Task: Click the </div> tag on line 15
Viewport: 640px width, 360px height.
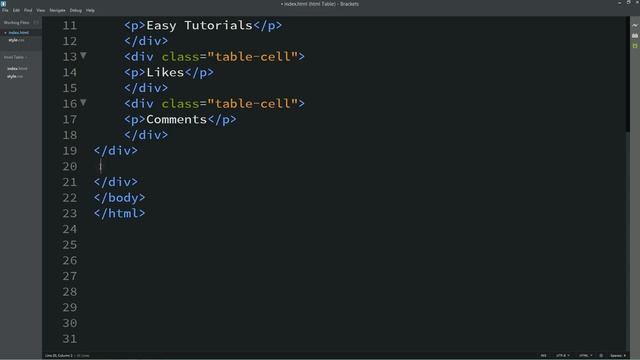Action: (x=146, y=88)
